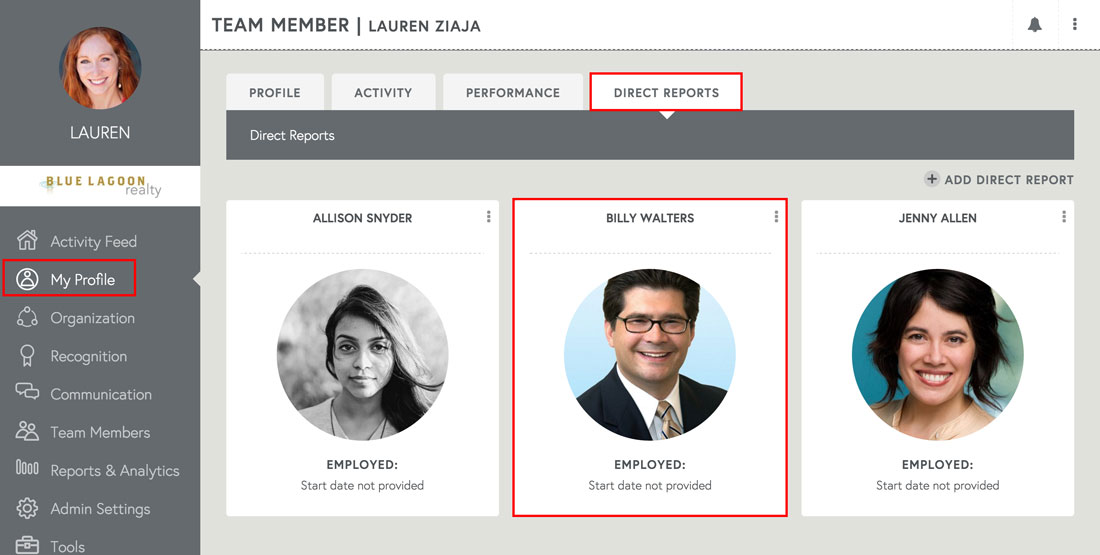Click Billy Walters' profile photo
Screen dimensions: 1100x555
coord(650,355)
